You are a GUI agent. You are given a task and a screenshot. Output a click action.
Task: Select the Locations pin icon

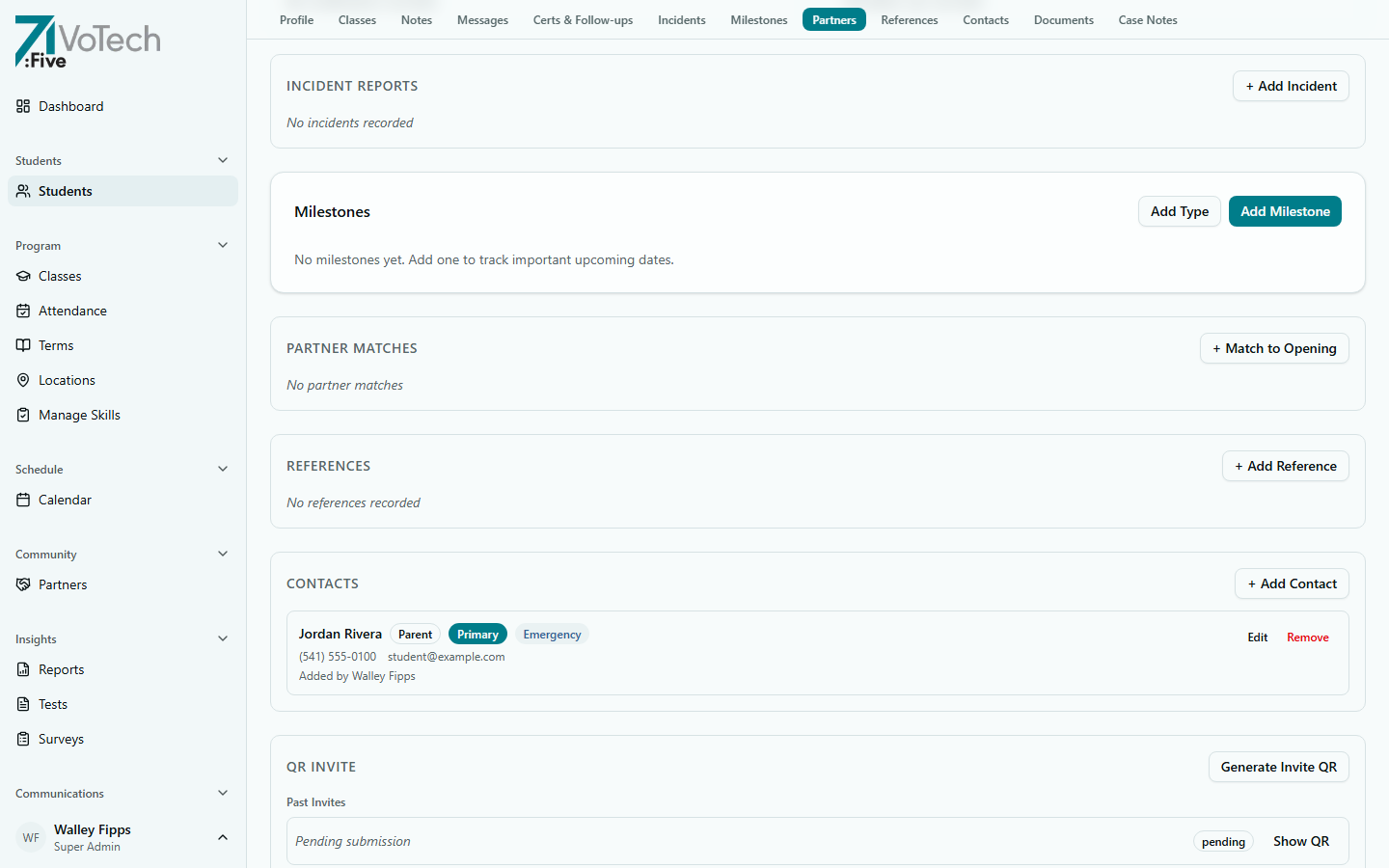[23, 379]
